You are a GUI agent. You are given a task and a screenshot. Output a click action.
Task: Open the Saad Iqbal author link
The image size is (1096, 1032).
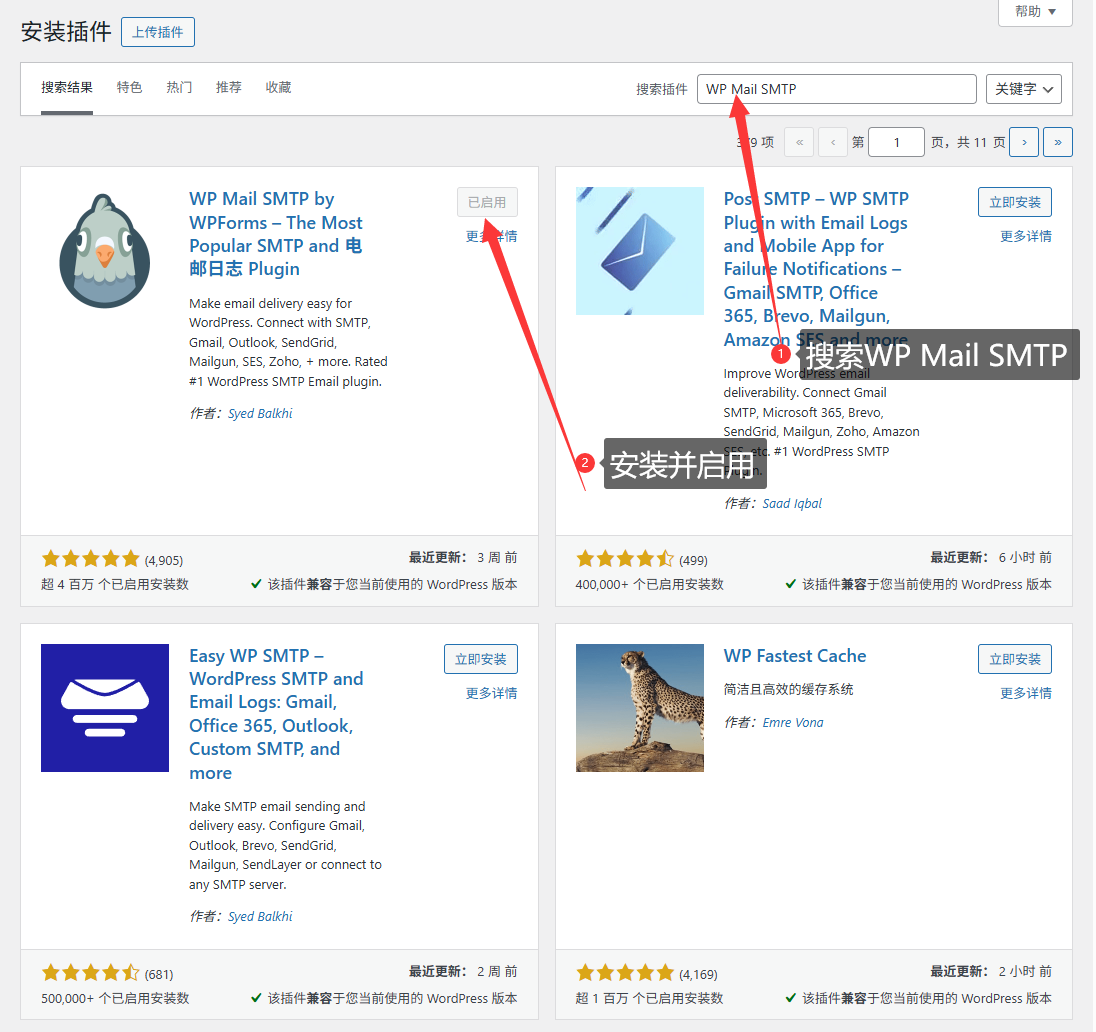[792, 503]
